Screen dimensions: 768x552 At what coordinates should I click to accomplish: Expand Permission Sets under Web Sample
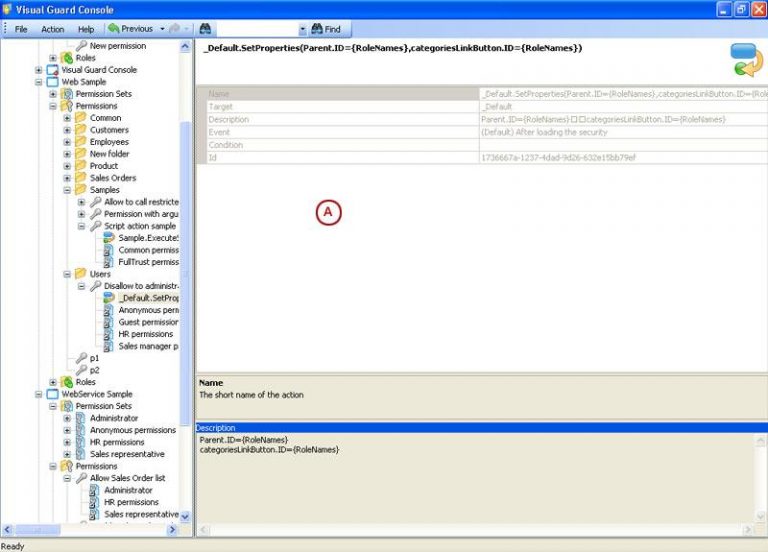pyautogui.click(x=53, y=94)
